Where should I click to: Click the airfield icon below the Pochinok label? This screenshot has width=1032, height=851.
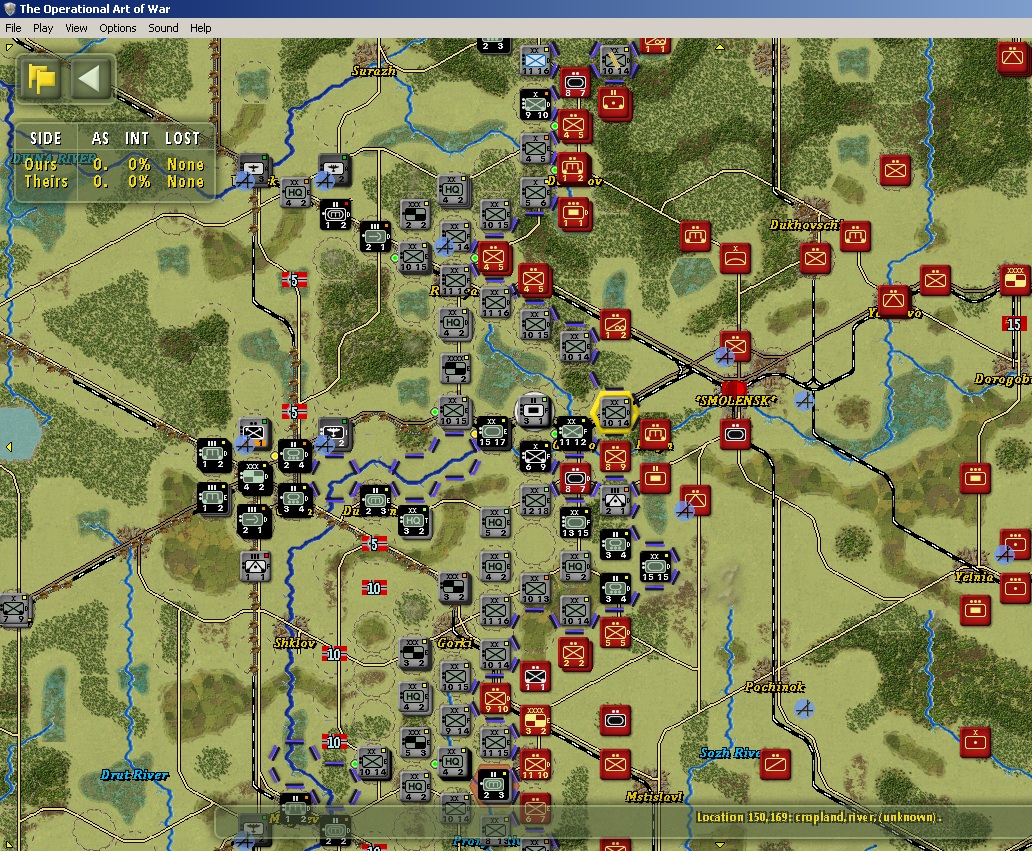(x=804, y=708)
